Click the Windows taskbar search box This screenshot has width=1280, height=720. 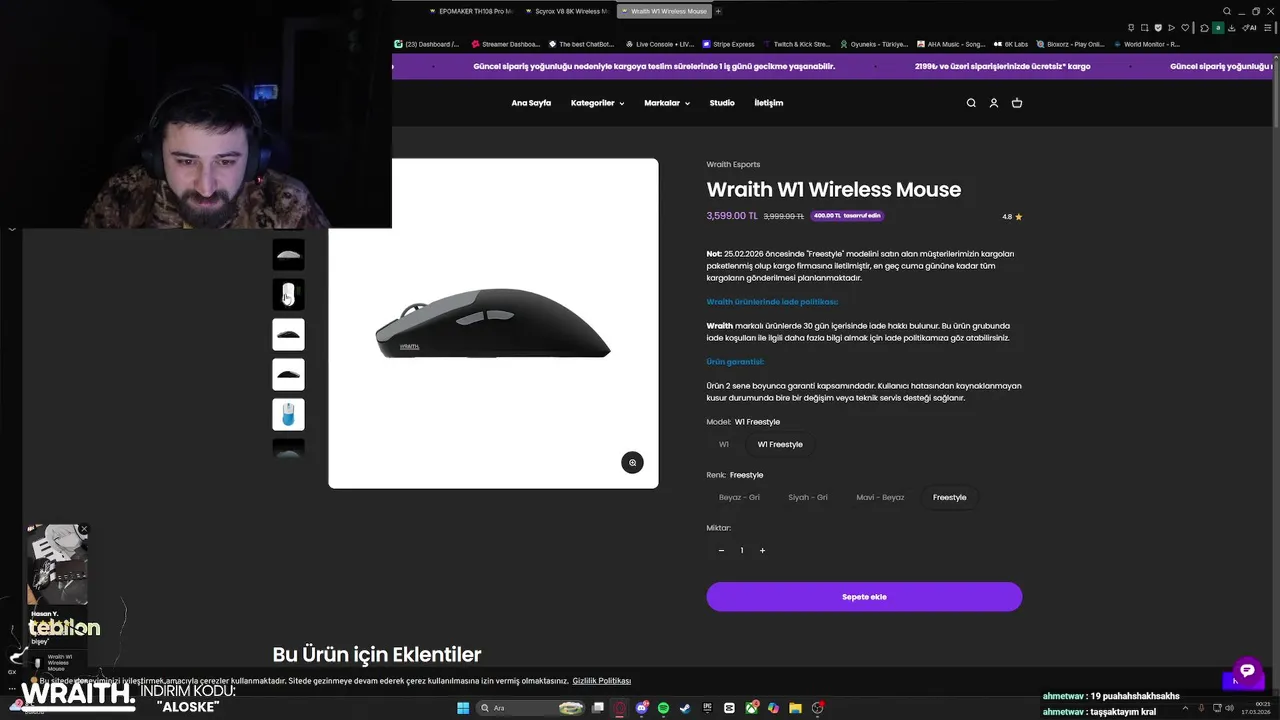click(x=530, y=708)
